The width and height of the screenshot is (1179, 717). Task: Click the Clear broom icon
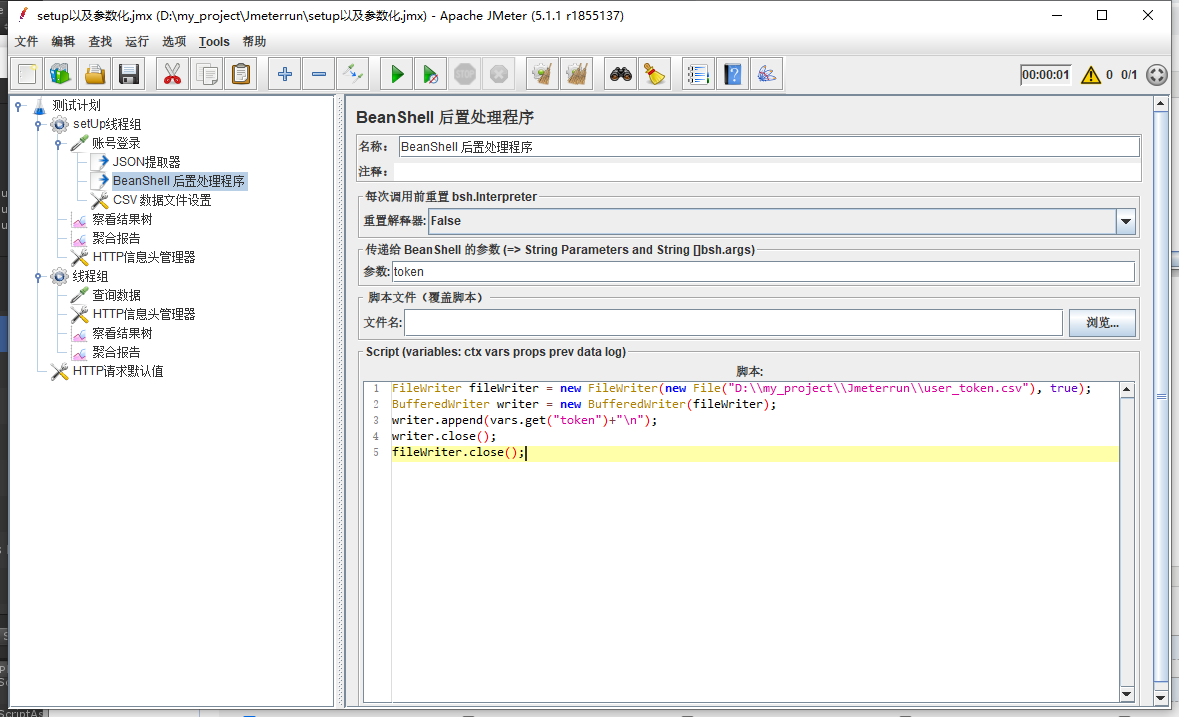[542, 74]
